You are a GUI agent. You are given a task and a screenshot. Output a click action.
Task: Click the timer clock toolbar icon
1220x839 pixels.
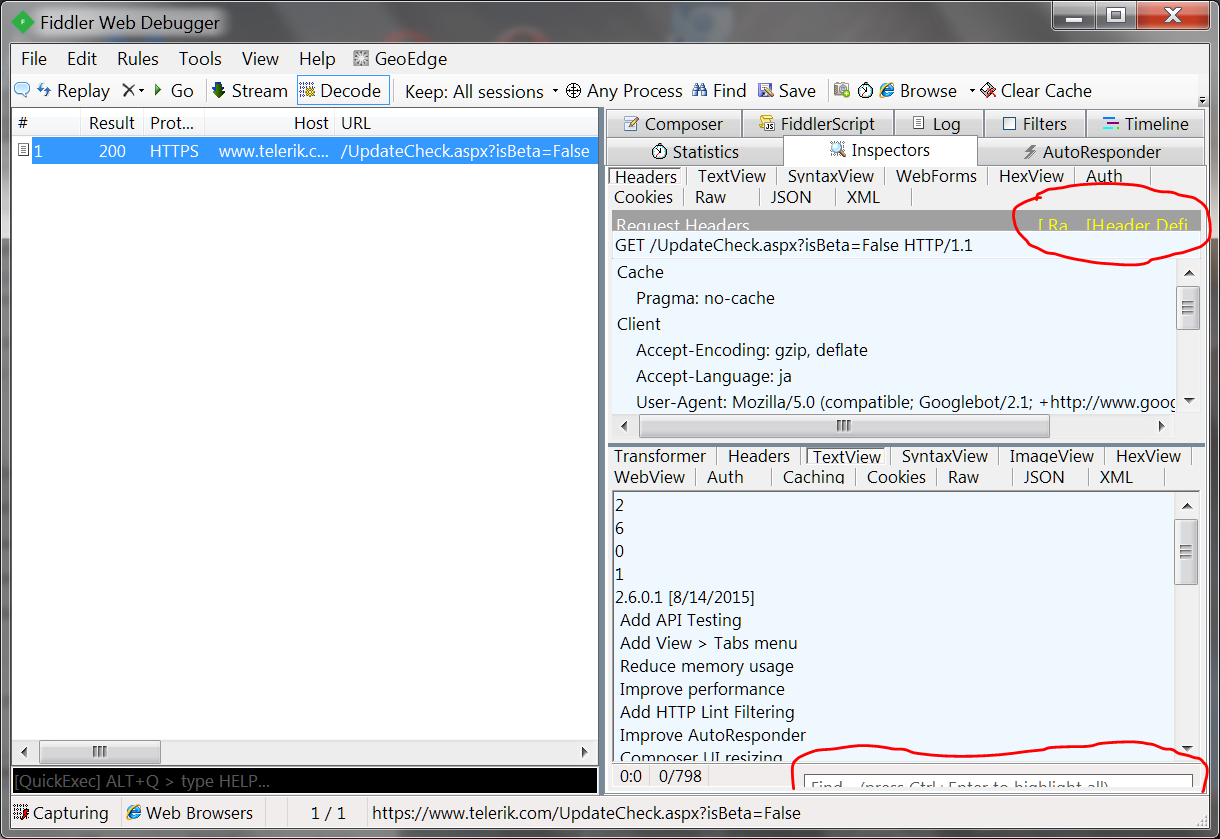(x=865, y=90)
